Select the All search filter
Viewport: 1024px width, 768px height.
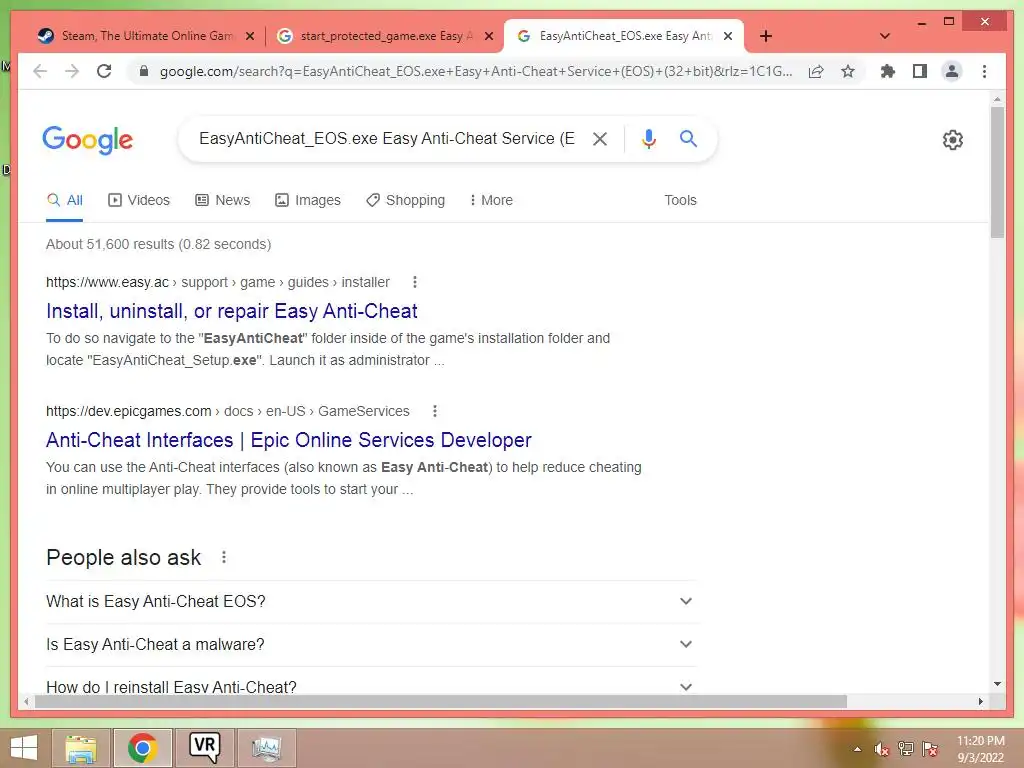tap(65, 200)
